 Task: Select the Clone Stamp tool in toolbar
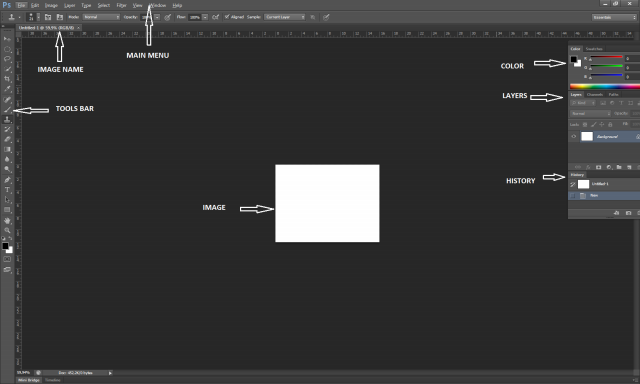point(7,120)
